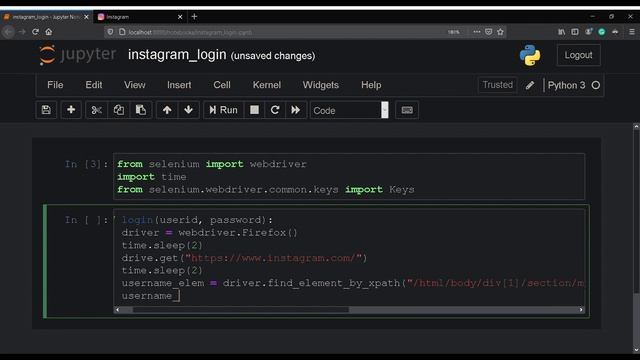Click the Python logo icon
The image size is (640, 360).
coord(530,55)
